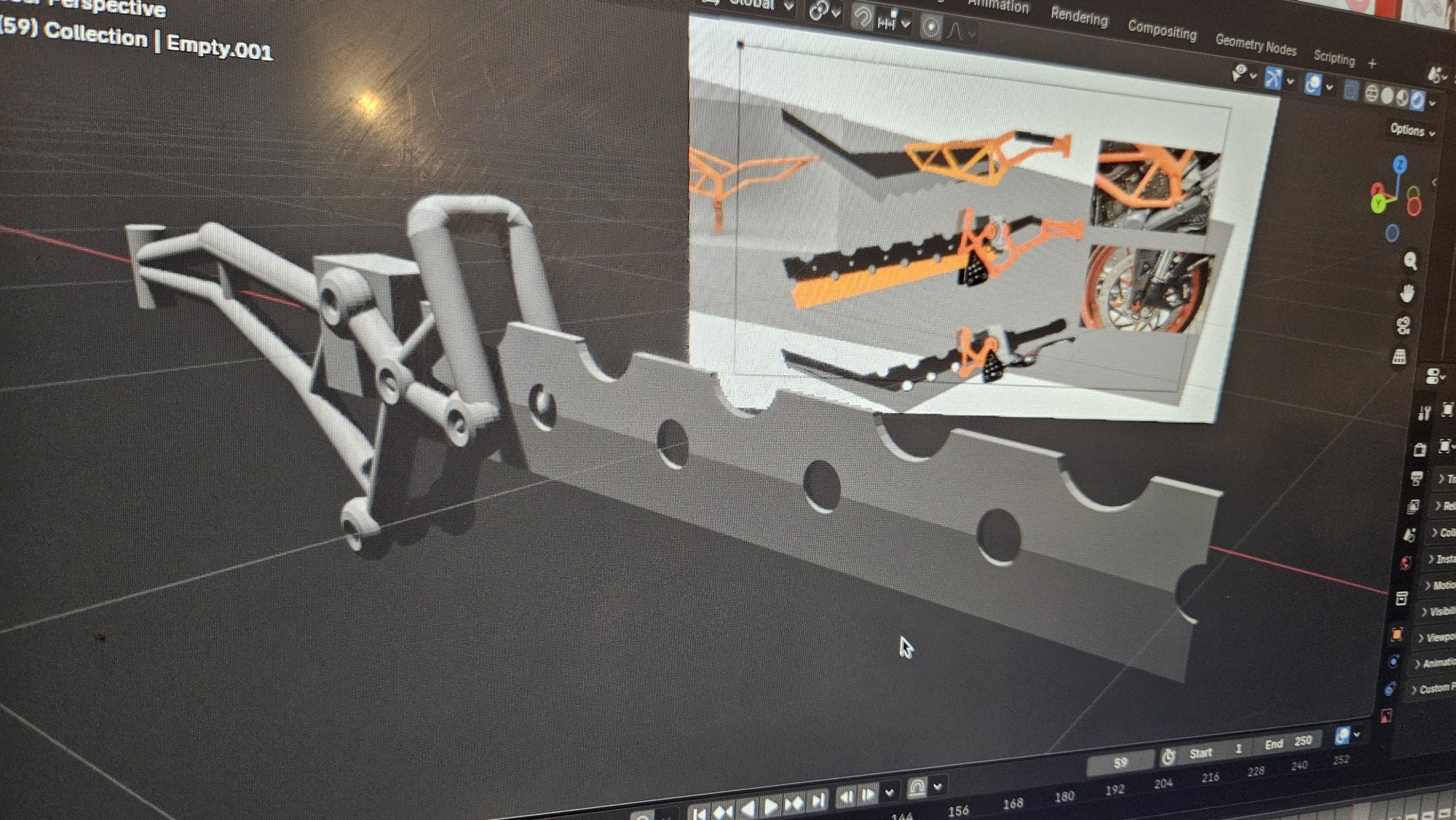Toggle viewport overlays on or off
Screen dimensions: 1456x820
(1313, 84)
